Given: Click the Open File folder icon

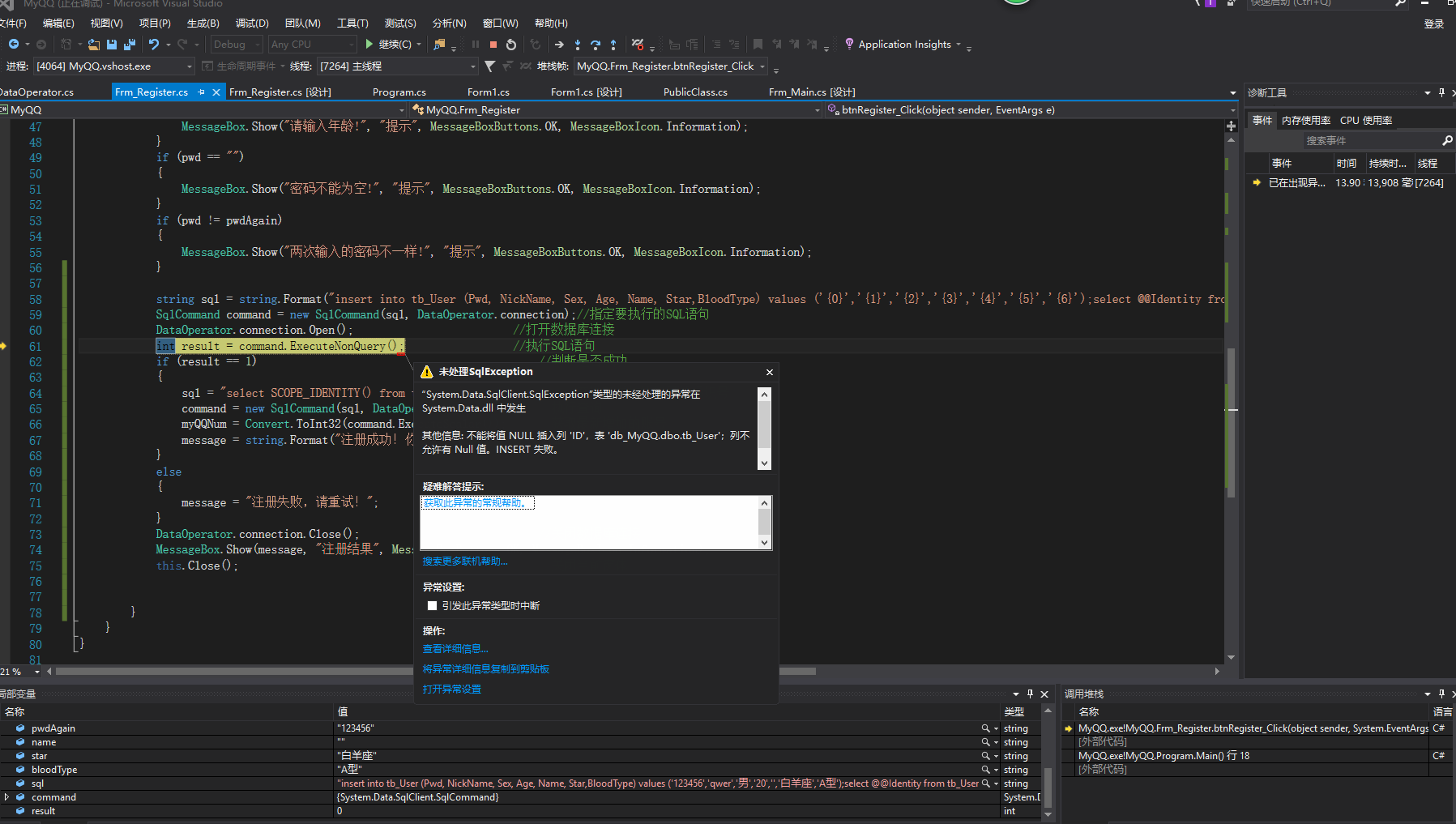Looking at the screenshot, I should coord(94,45).
